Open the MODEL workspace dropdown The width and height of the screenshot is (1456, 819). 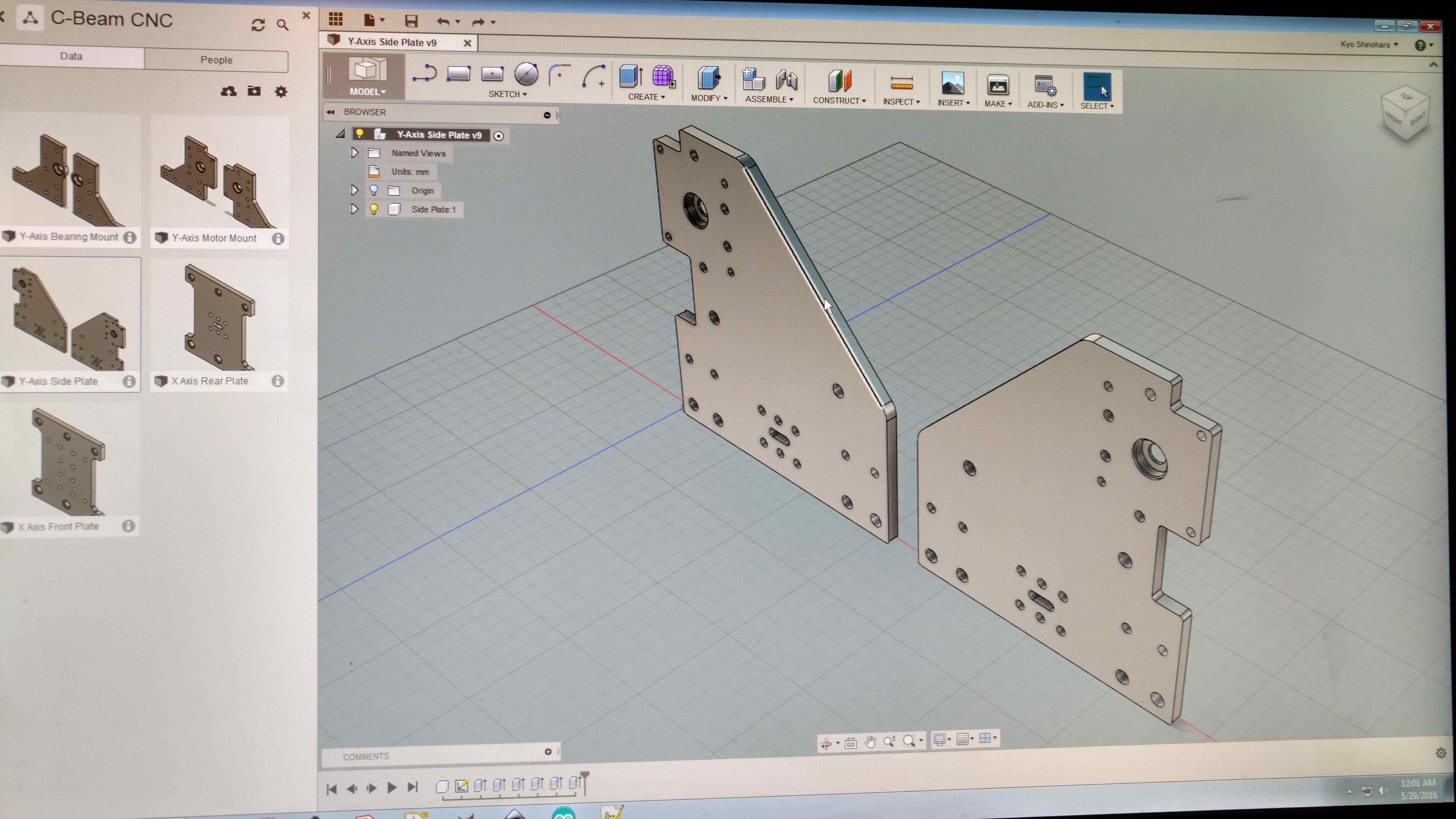(x=367, y=92)
